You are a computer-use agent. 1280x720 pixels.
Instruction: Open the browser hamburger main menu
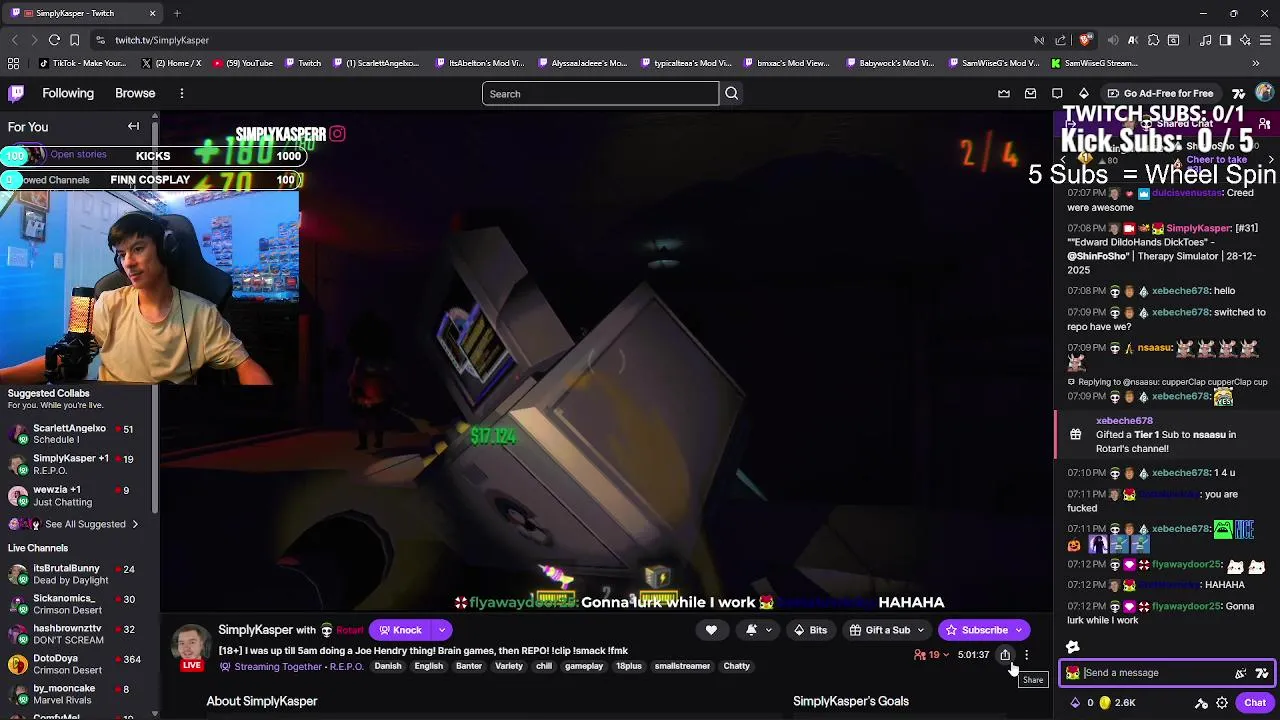pyautogui.click(x=1265, y=40)
